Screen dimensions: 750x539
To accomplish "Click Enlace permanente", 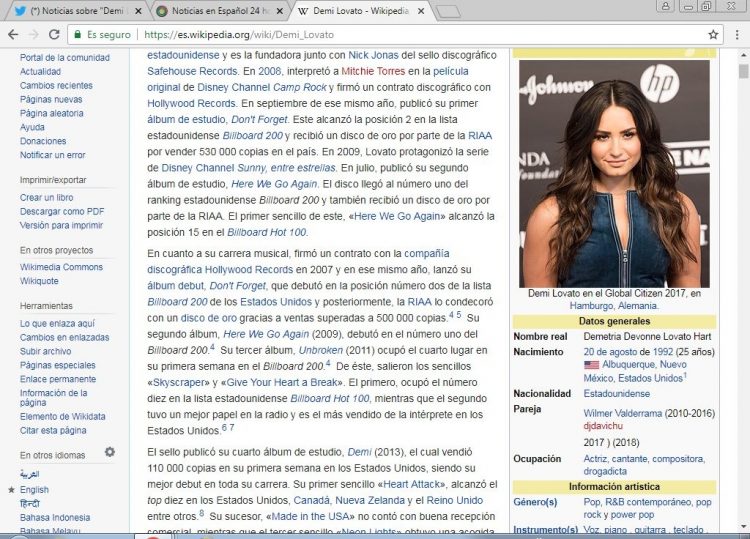I will click(x=58, y=379).
